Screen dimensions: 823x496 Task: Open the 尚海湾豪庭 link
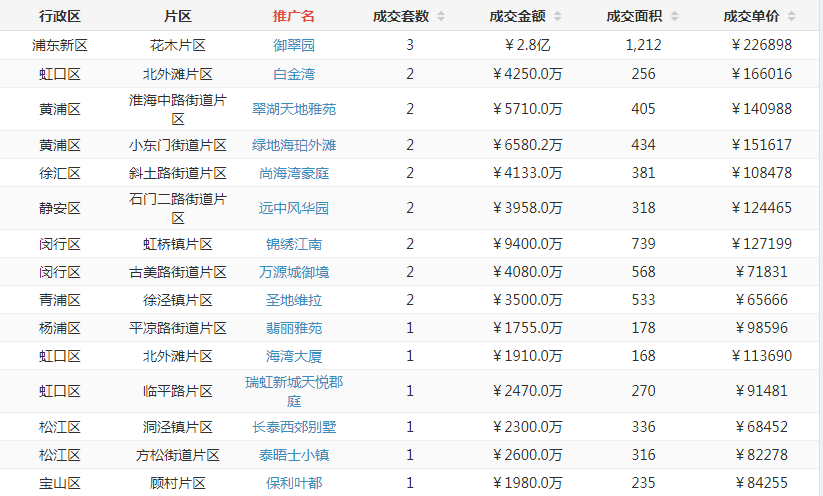click(293, 173)
